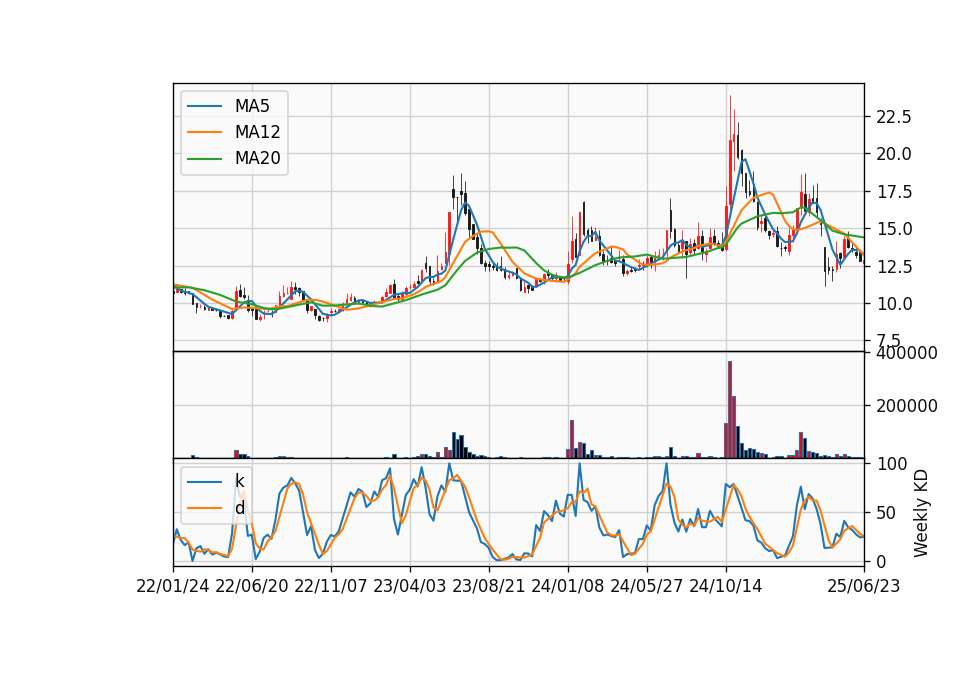Click the 15.0 price axis label
The width and height of the screenshot is (960, 690).
[x=894, y=229]
